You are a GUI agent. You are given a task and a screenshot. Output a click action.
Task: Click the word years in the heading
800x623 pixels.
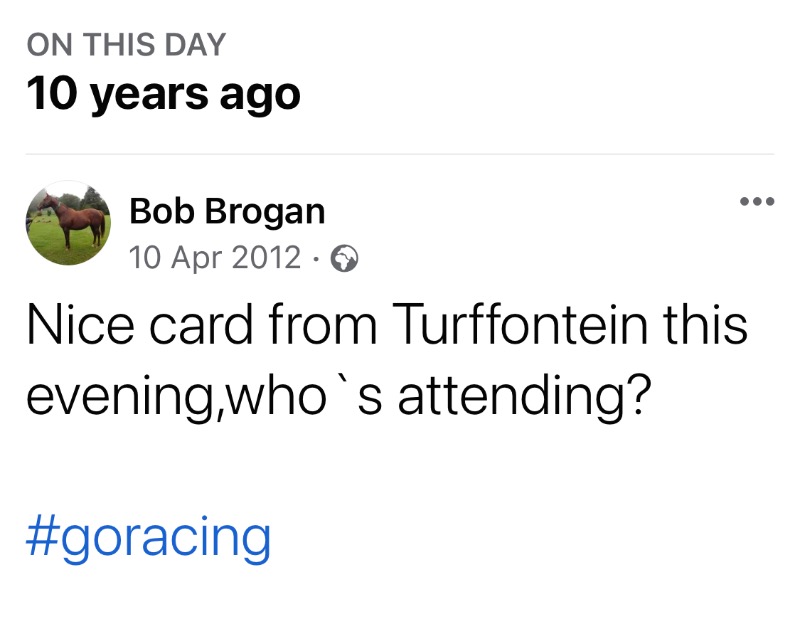click(x=147, y=95)
